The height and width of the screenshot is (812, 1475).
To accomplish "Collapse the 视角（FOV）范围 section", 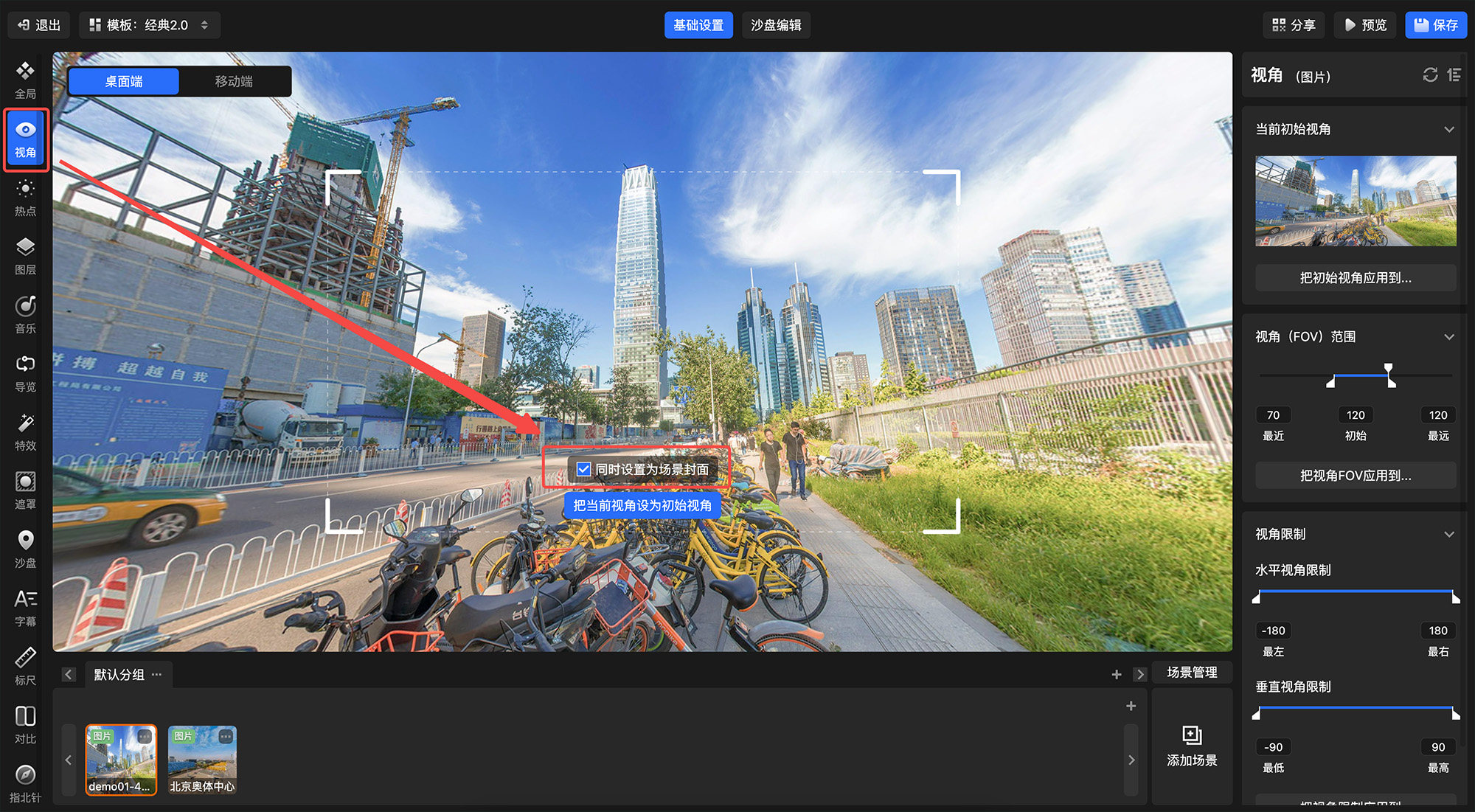I will pyautogui.click(x=1448, y=337).
